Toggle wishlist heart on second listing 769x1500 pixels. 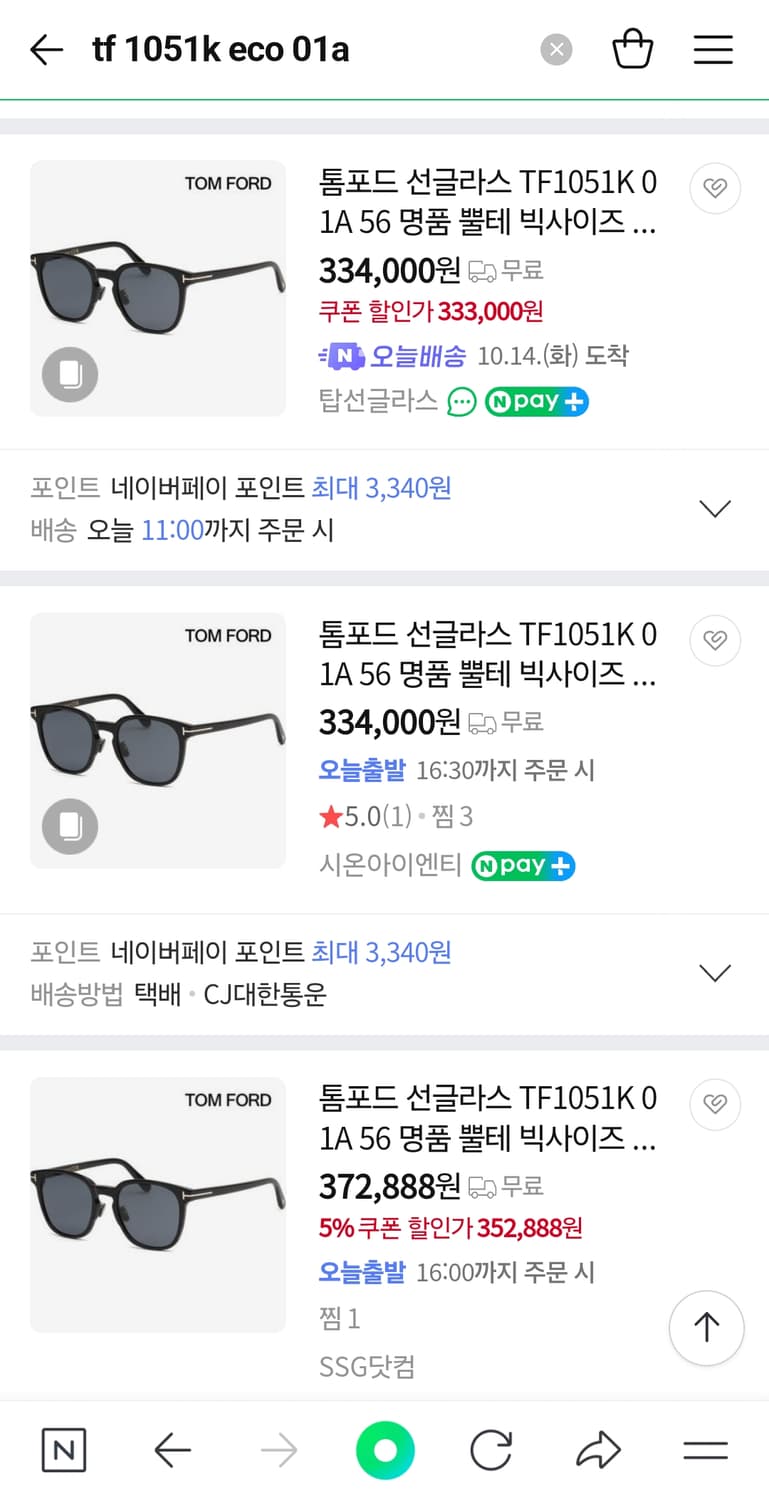(714, 640)
